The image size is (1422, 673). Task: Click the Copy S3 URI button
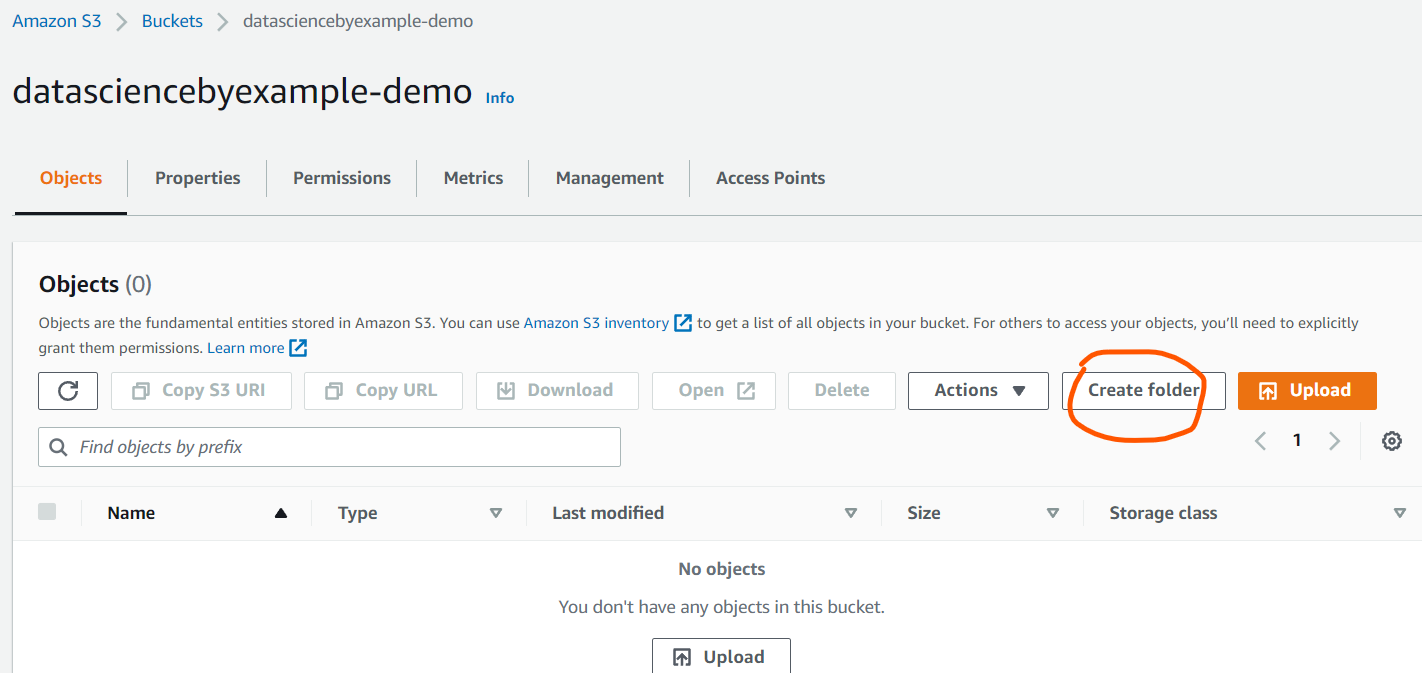coord(201,391)
